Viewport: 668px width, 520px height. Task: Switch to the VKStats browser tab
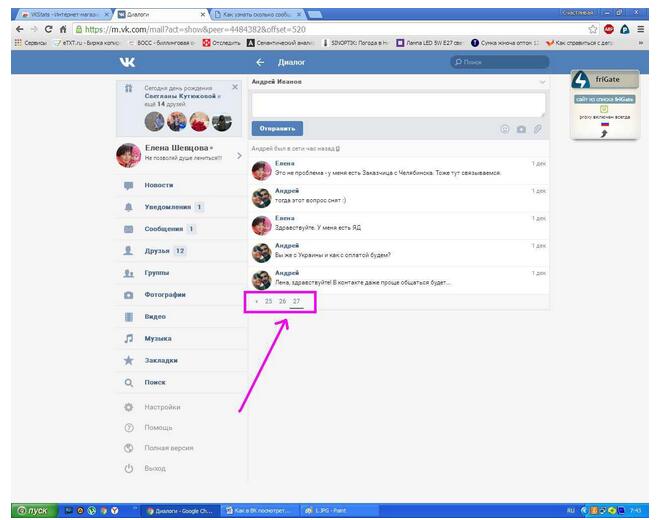[x=55, y=13]
